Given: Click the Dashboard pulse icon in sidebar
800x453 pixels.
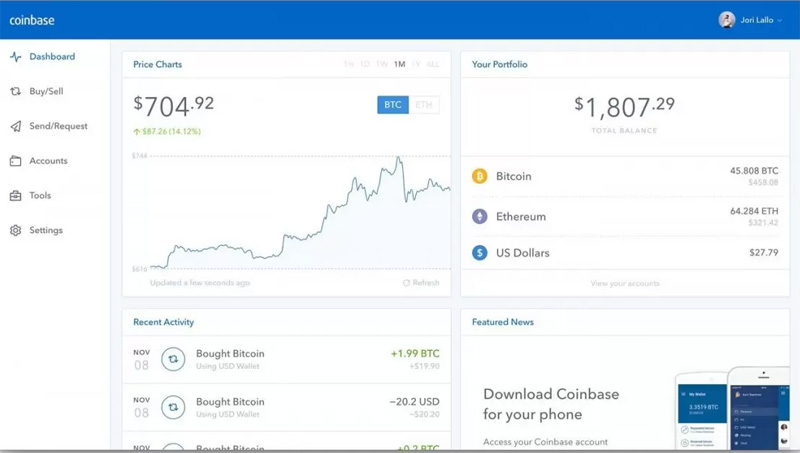Looking at the screenshot, I should 16,57.
